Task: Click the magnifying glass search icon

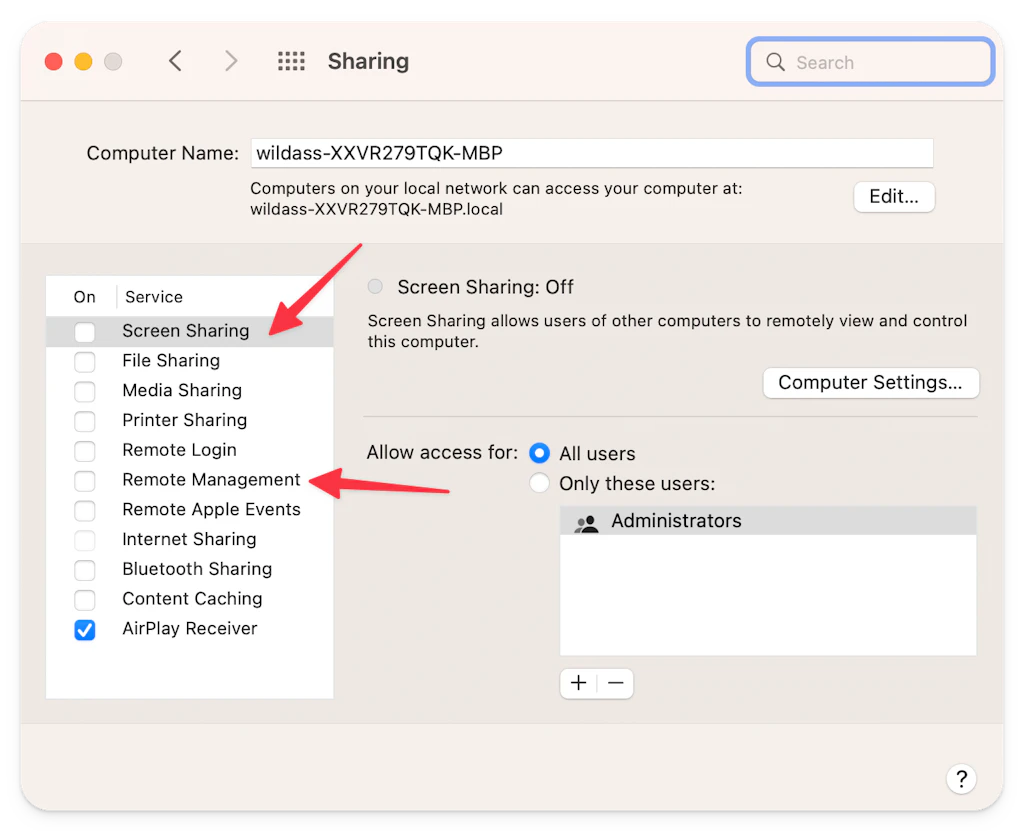Action: 775,62
